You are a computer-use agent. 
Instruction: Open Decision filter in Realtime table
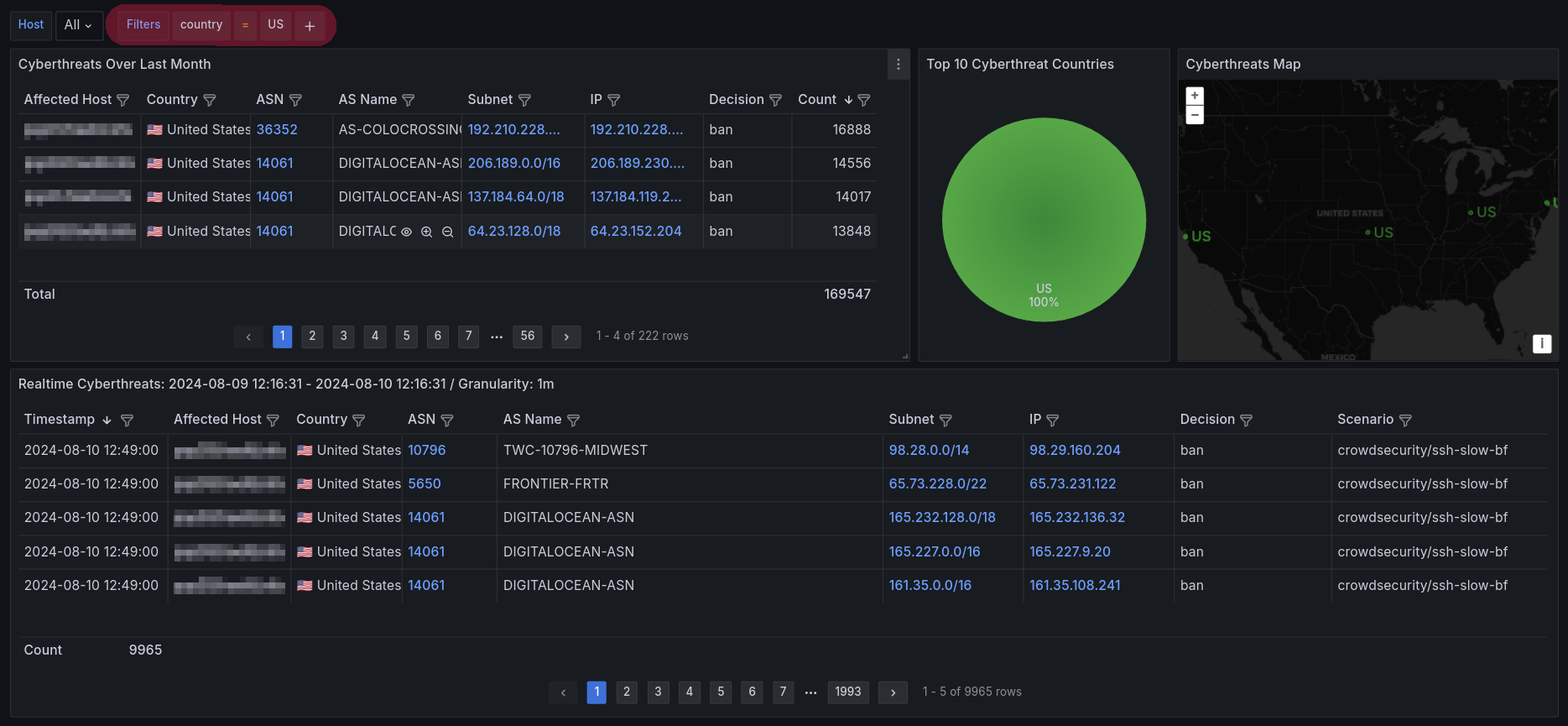click(x=1247, y=420)
